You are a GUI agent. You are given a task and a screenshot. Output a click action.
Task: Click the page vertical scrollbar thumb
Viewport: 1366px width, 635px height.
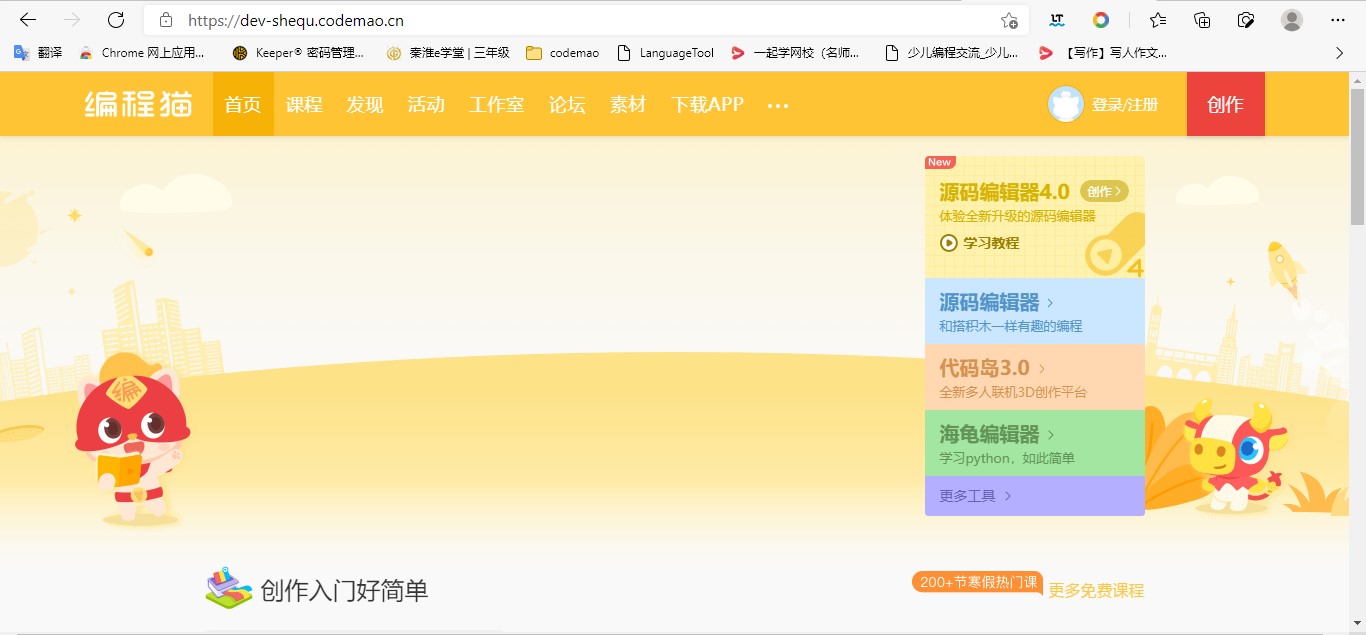coord(1357,155)
